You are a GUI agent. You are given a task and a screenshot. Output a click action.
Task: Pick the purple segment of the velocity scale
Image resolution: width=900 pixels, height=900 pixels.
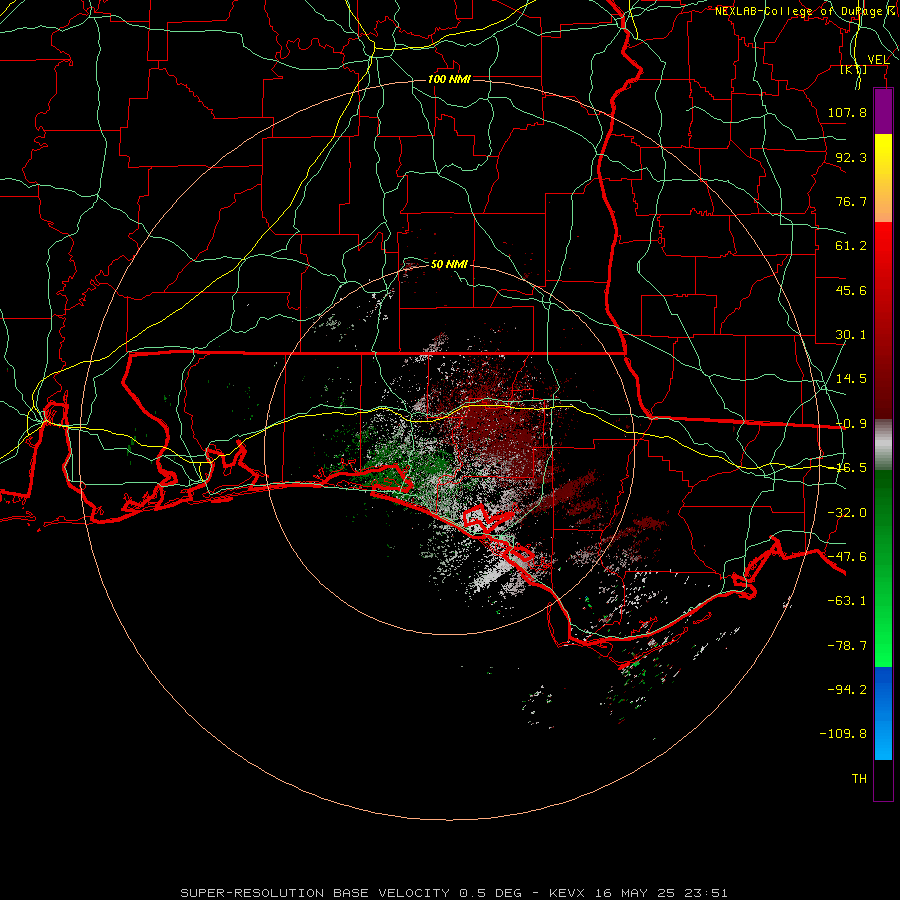(883, 112)
